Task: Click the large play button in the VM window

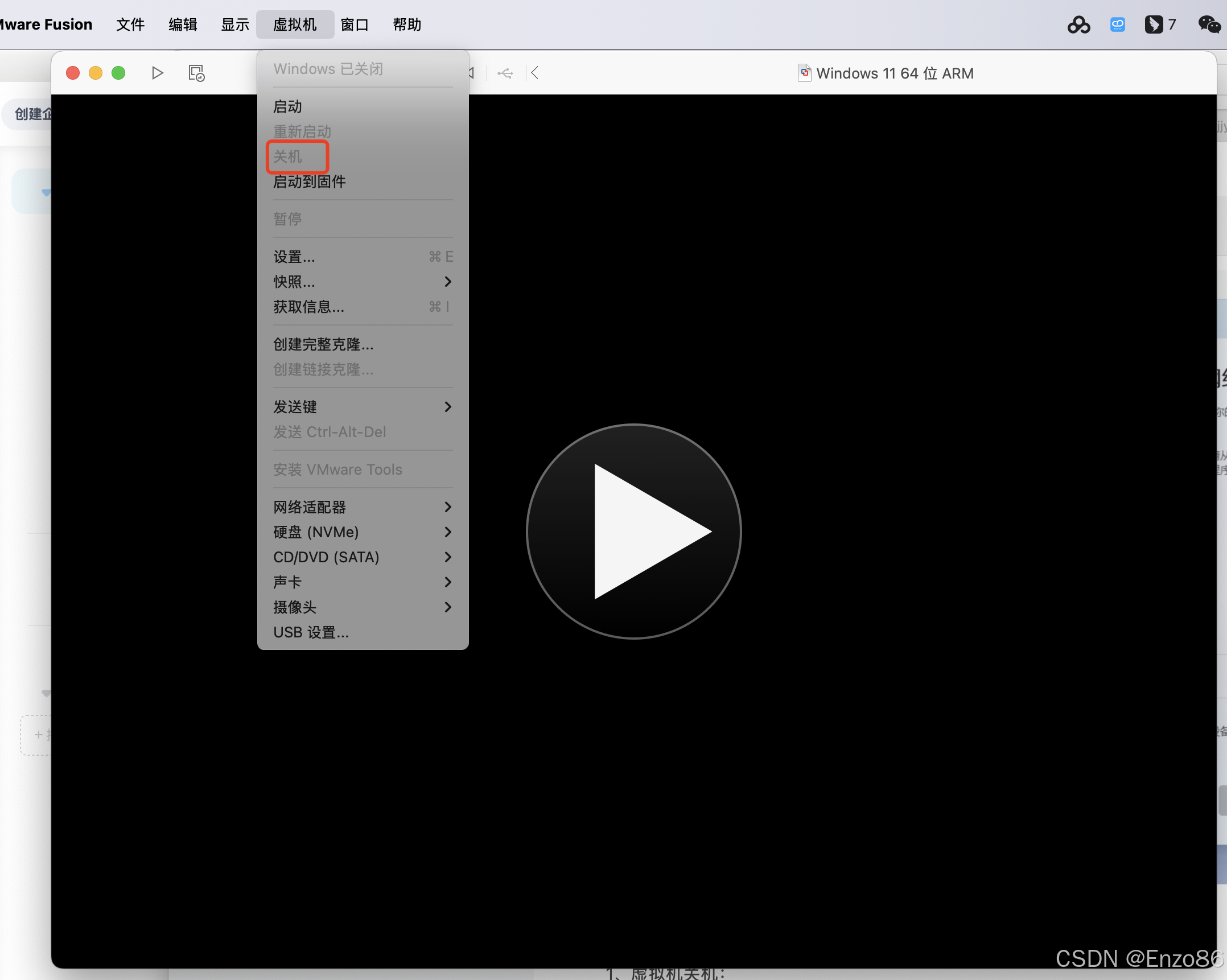Action: coord(633,531)
